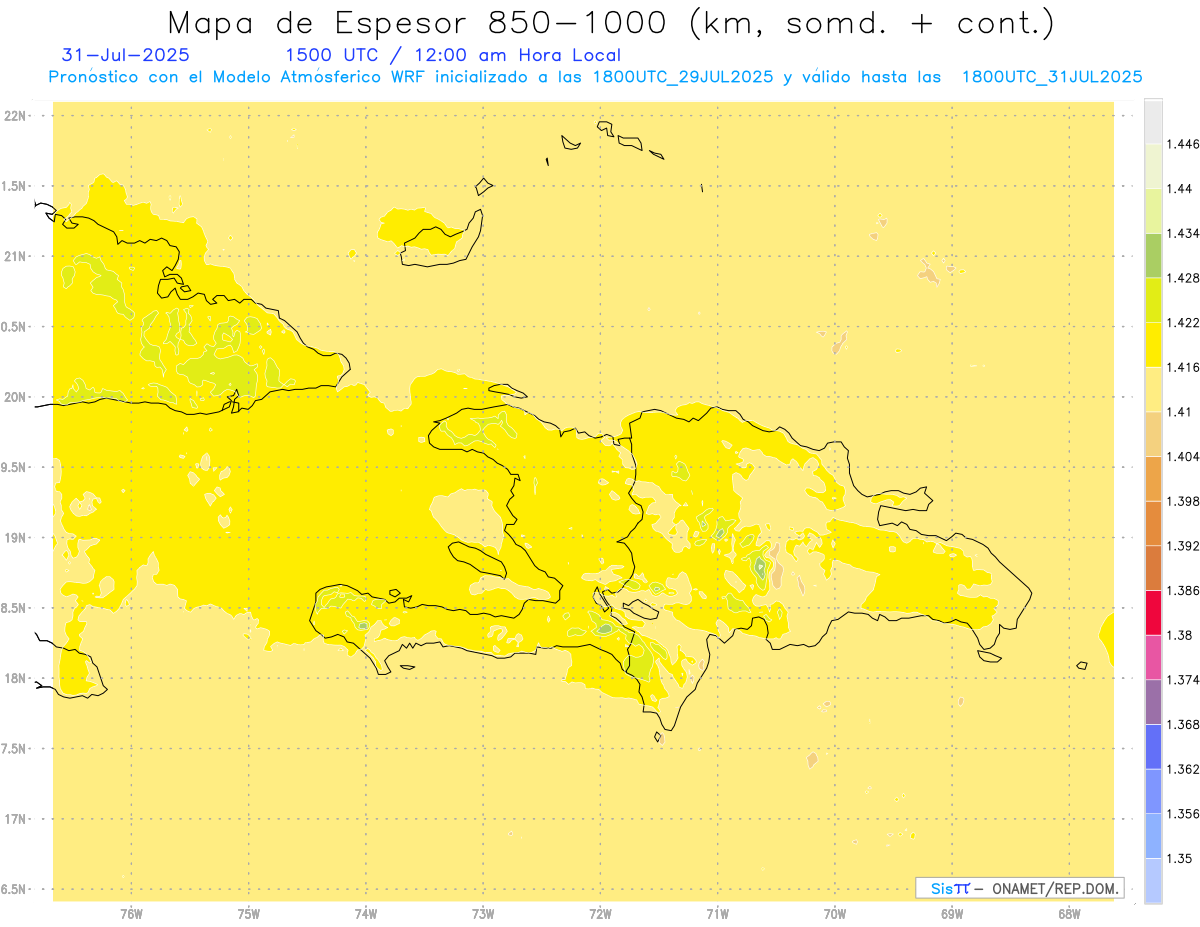Click the "1500 UTC / 12:00 am Hora Local" text
Screen dimensions: 1200x927
(x=454, y=55)
